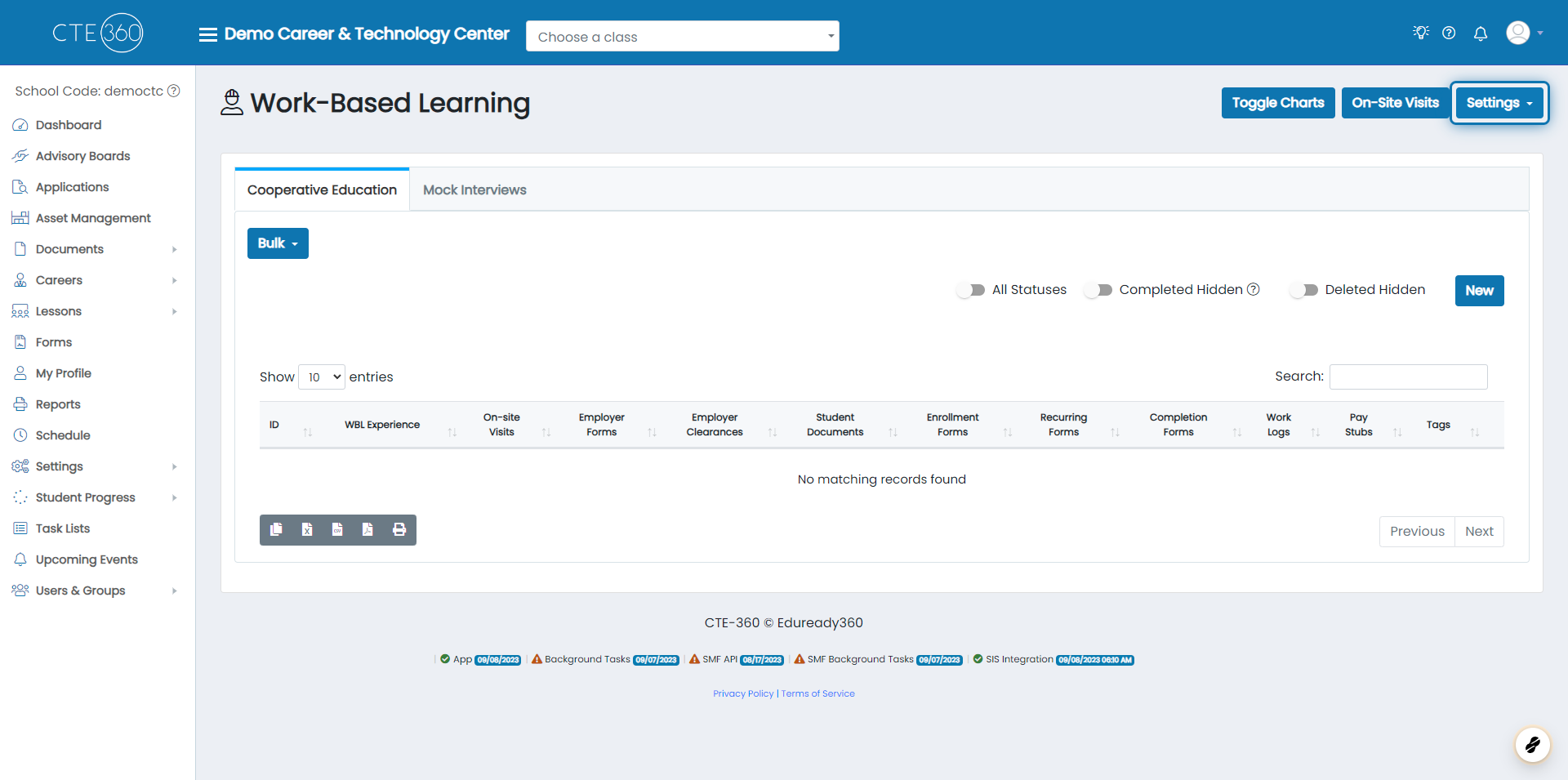
Task: Click the On-Site Visits button
Action: (1395, 103)
